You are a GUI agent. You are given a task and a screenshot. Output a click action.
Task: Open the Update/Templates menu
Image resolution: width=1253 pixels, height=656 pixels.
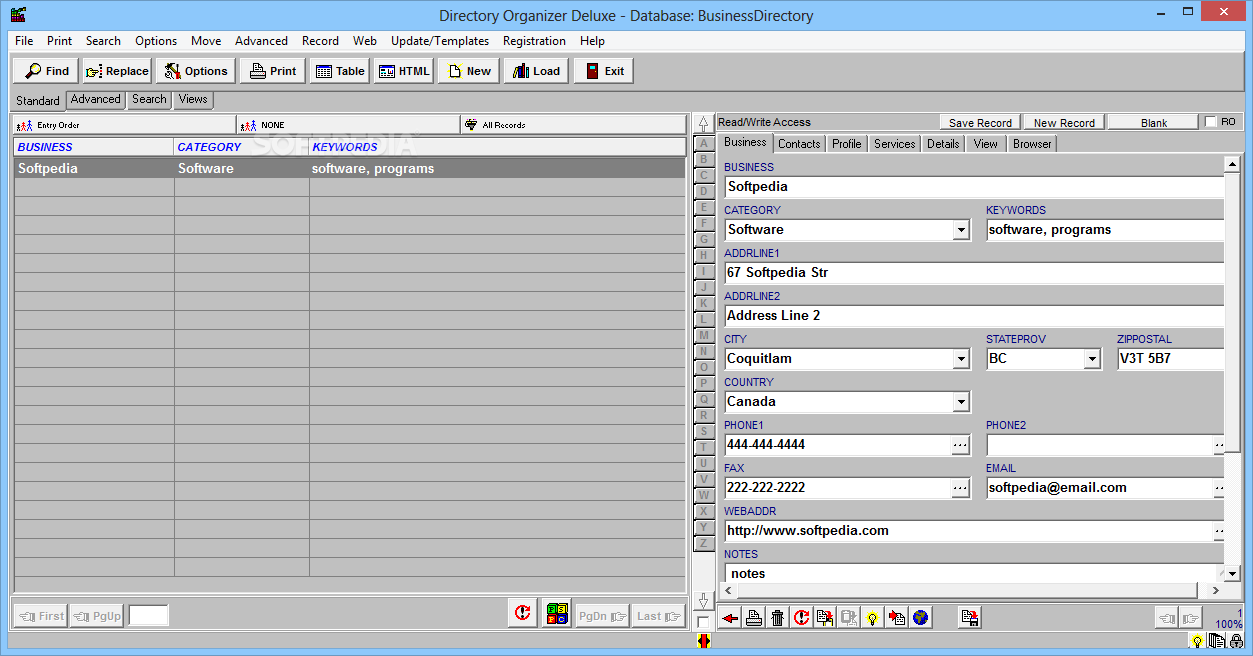click(x=440, y=41)
